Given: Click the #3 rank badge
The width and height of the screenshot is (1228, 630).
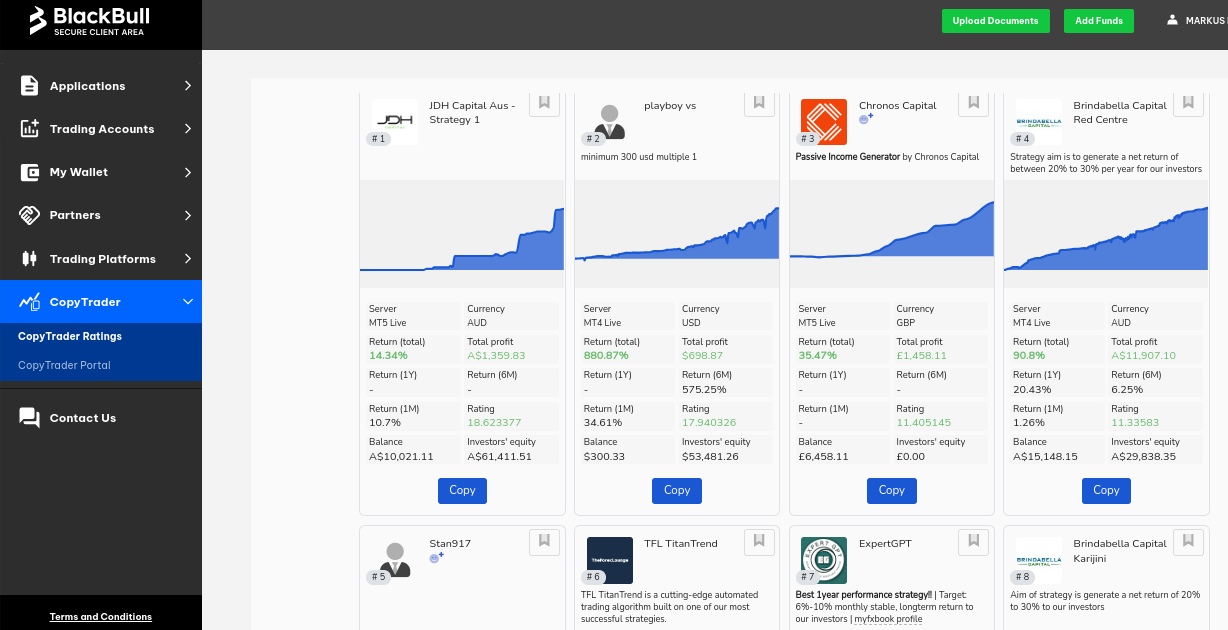Looking at the screenshot, I should [808, 139].
